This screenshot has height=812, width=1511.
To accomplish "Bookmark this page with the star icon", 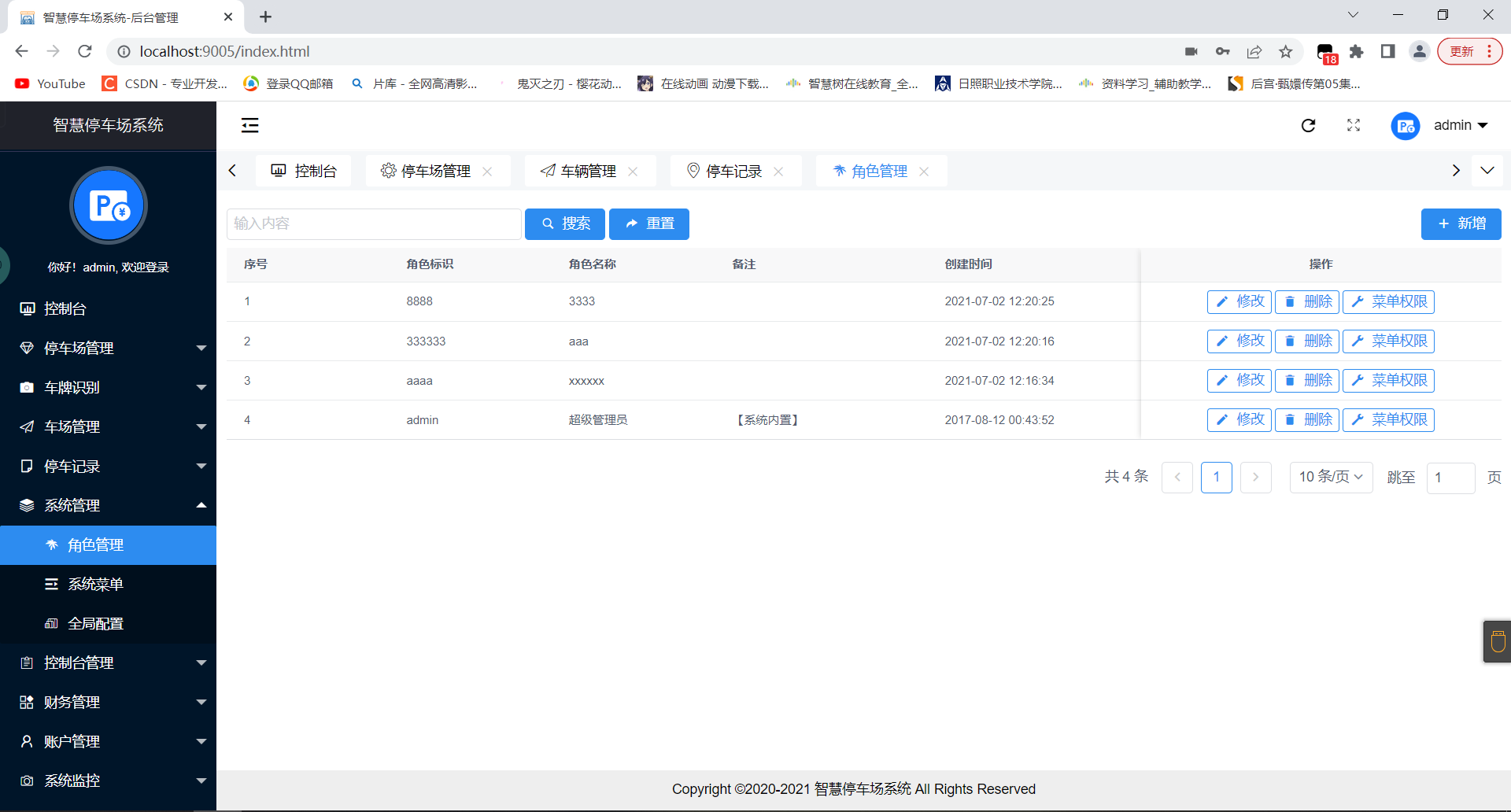I will [x=1286, y=52].
